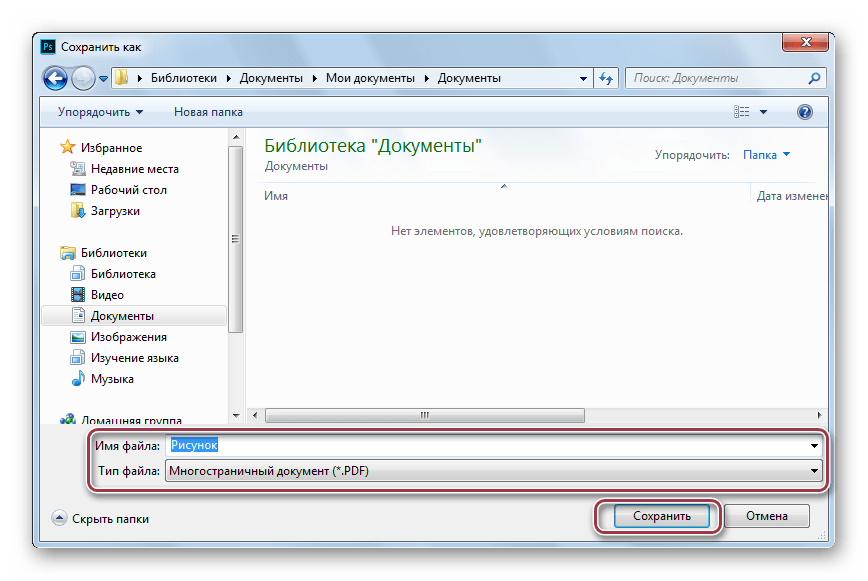Click the horizontal scrollbar in file list

click(x=425, y=415)
